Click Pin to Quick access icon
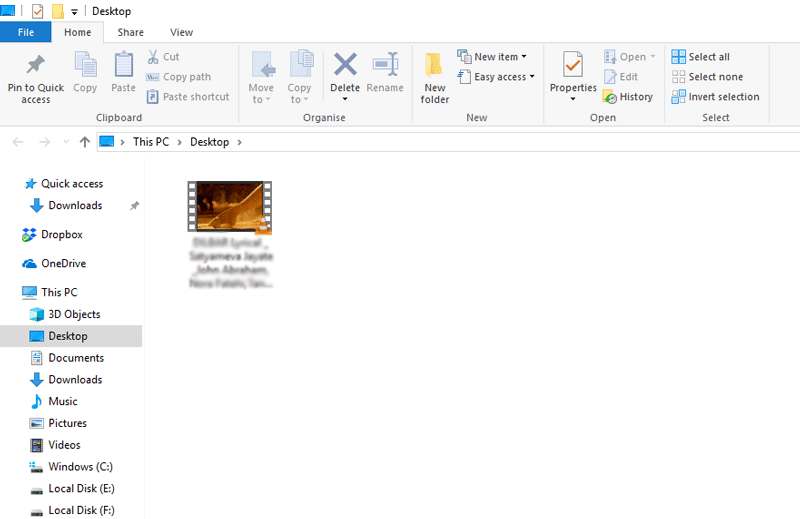This screenshot has height=519, width=800. click(x=36, y=64)
